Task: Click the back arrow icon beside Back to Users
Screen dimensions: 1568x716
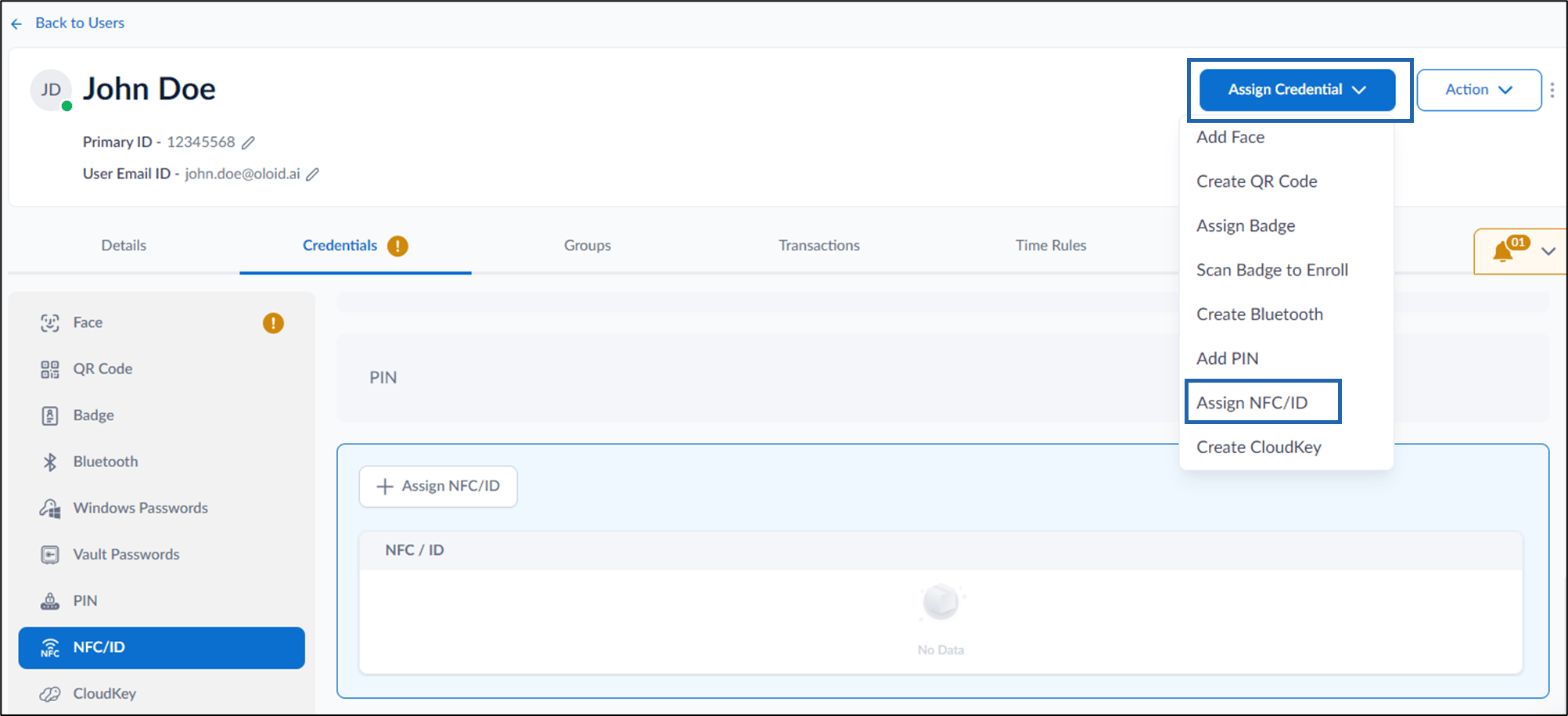Action: (x=16, y=24)
